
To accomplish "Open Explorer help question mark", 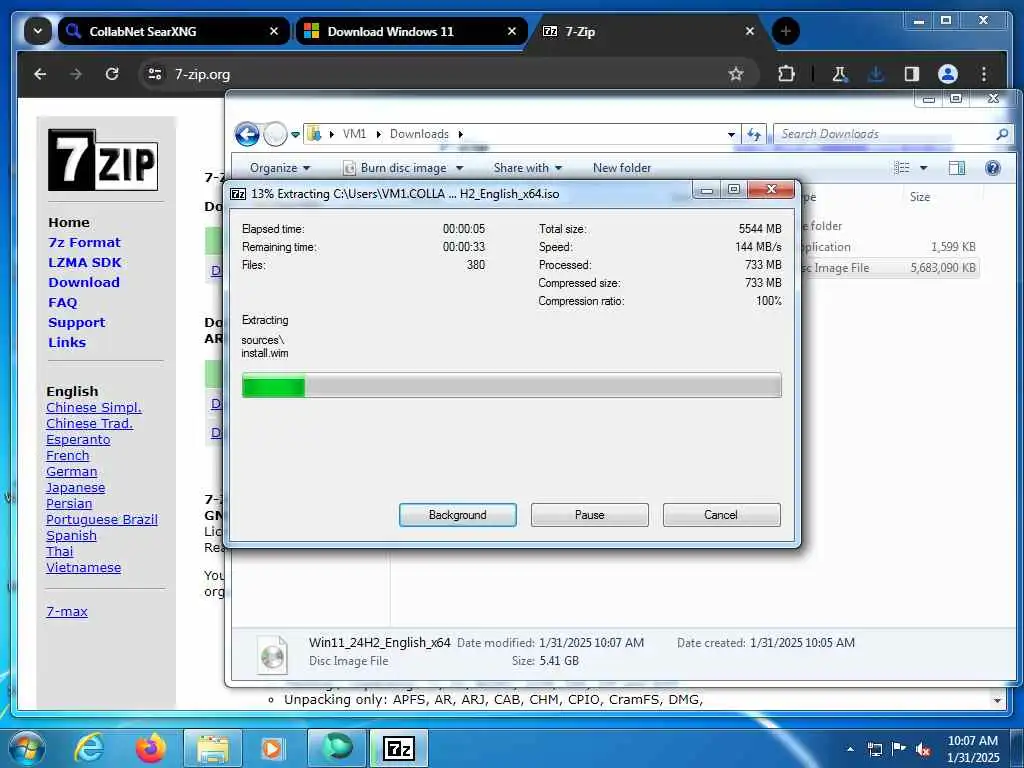I will pos(993,168).
